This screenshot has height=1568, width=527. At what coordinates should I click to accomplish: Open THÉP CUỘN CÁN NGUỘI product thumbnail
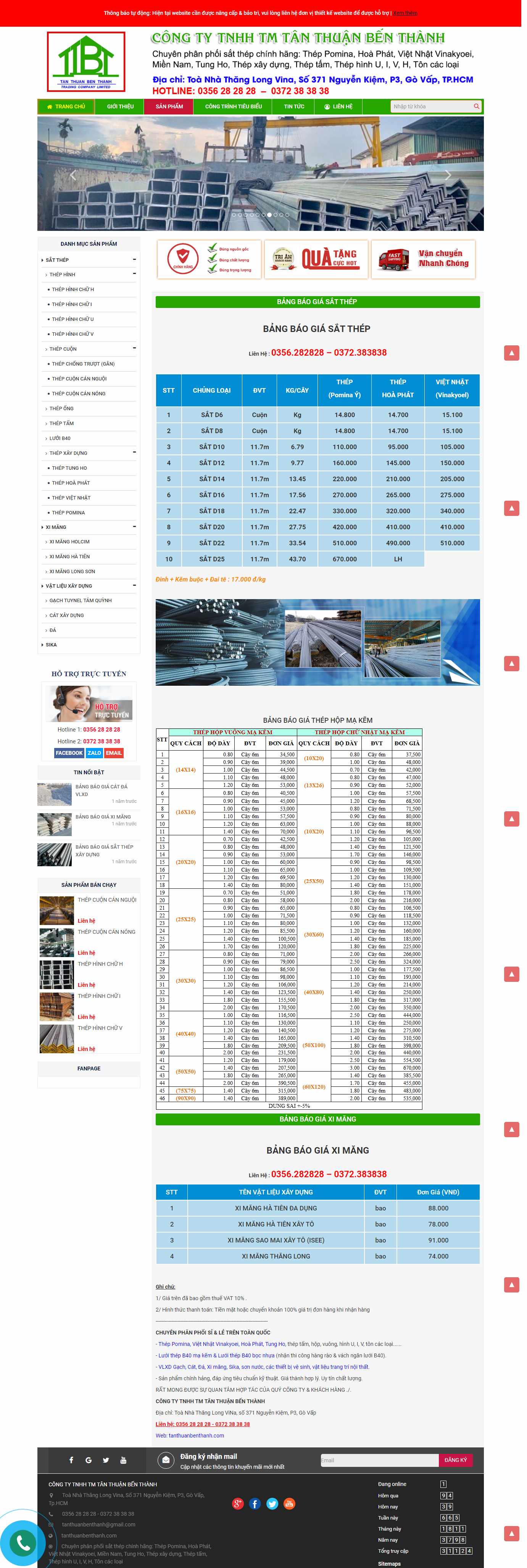click(x=56, y=910)
